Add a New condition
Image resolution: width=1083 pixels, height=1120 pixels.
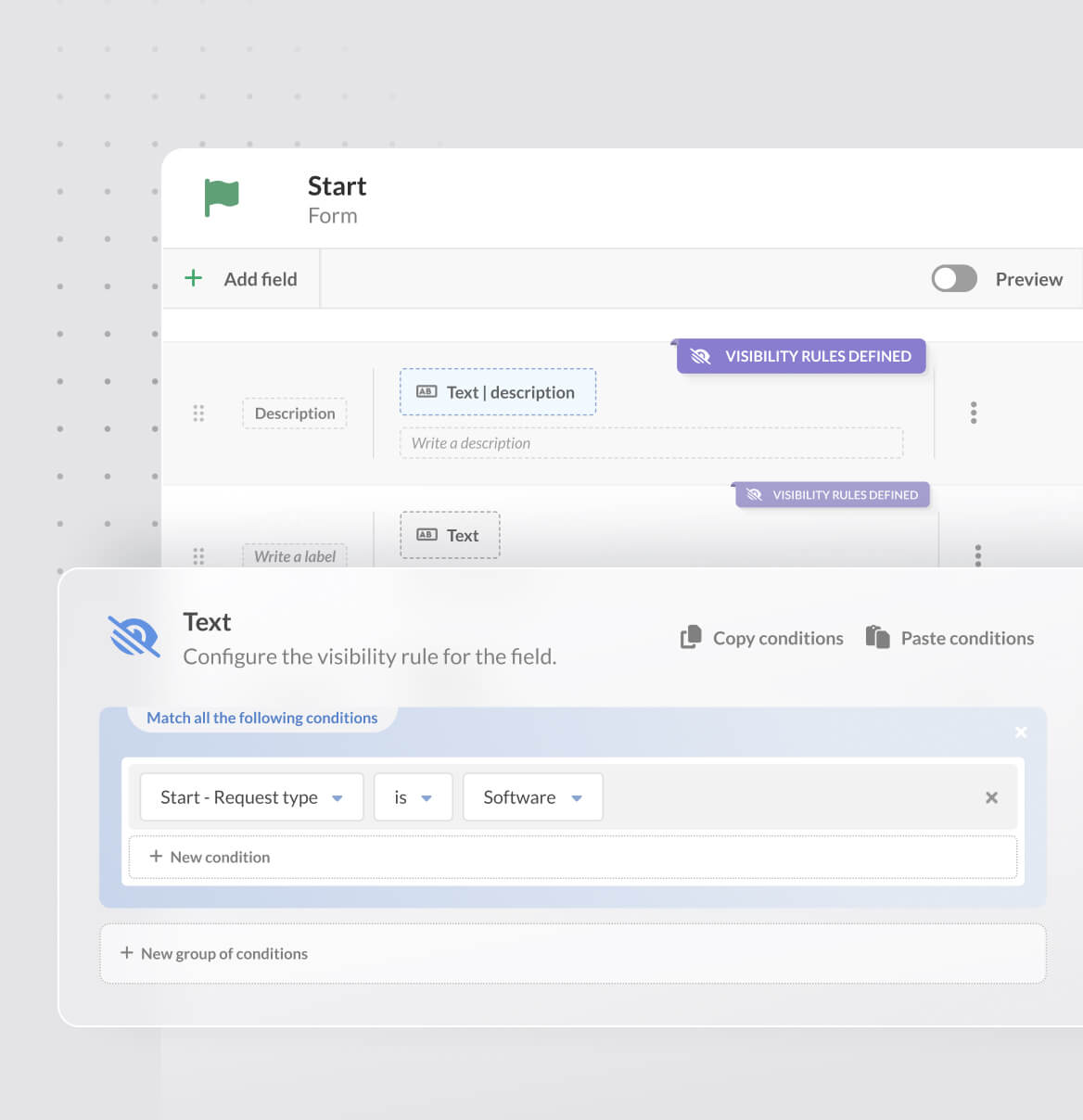[x=210, y=857]
